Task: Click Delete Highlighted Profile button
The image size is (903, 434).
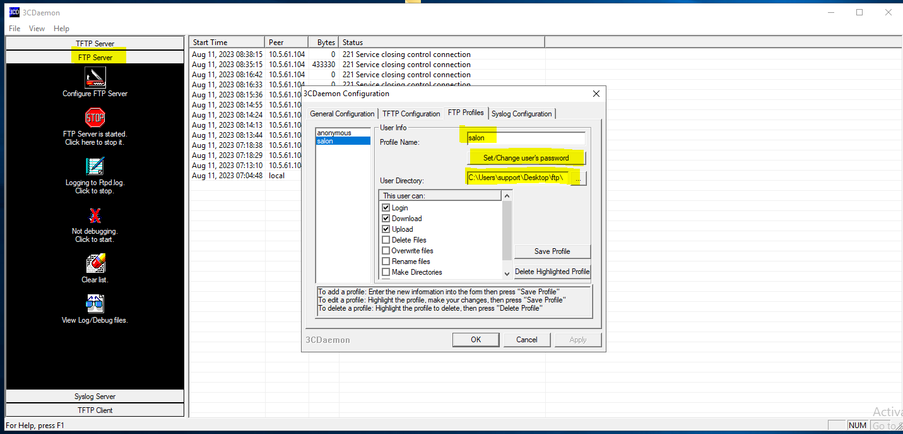Action: coord(552,271)
